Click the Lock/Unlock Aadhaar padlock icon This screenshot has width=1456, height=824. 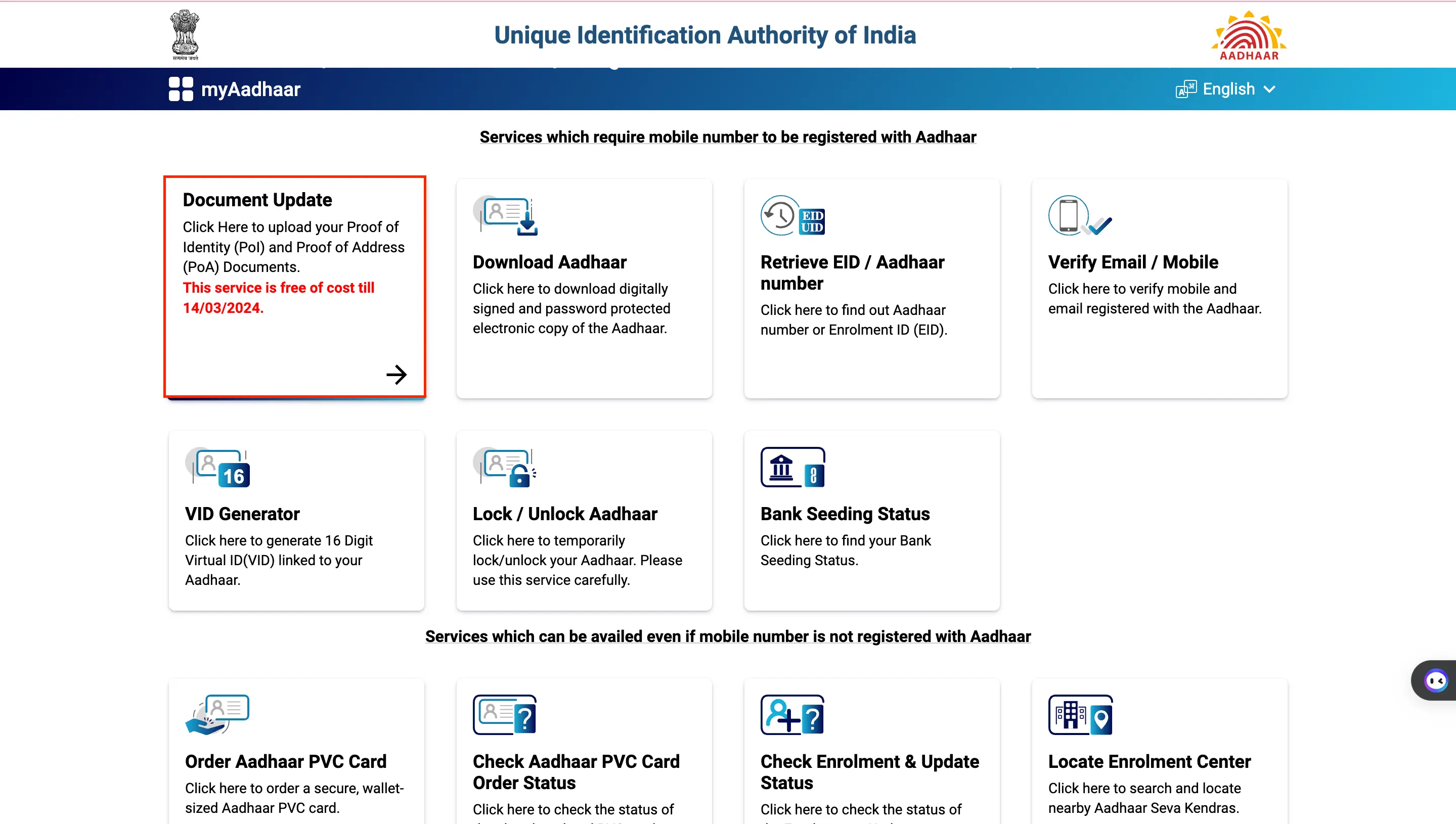coord(505,468)
